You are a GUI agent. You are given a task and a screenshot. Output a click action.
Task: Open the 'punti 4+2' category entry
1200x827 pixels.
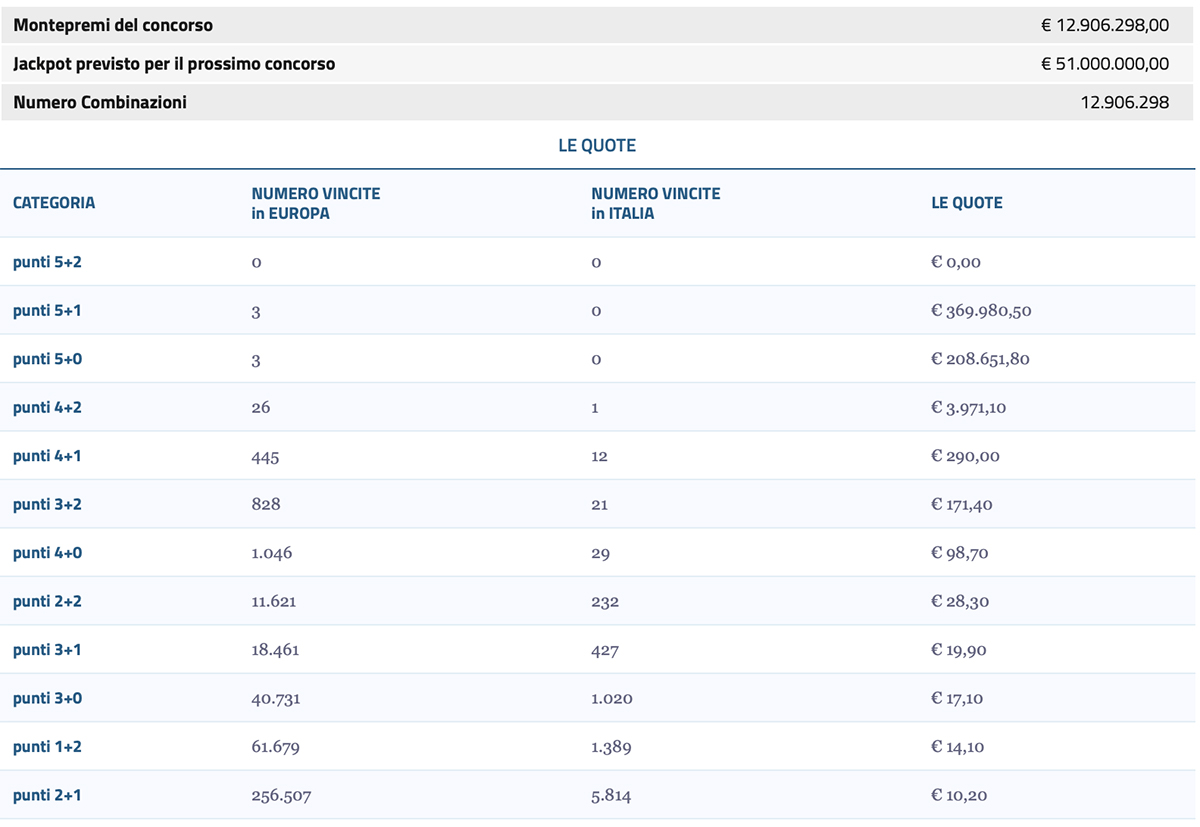tap(47, 408)
